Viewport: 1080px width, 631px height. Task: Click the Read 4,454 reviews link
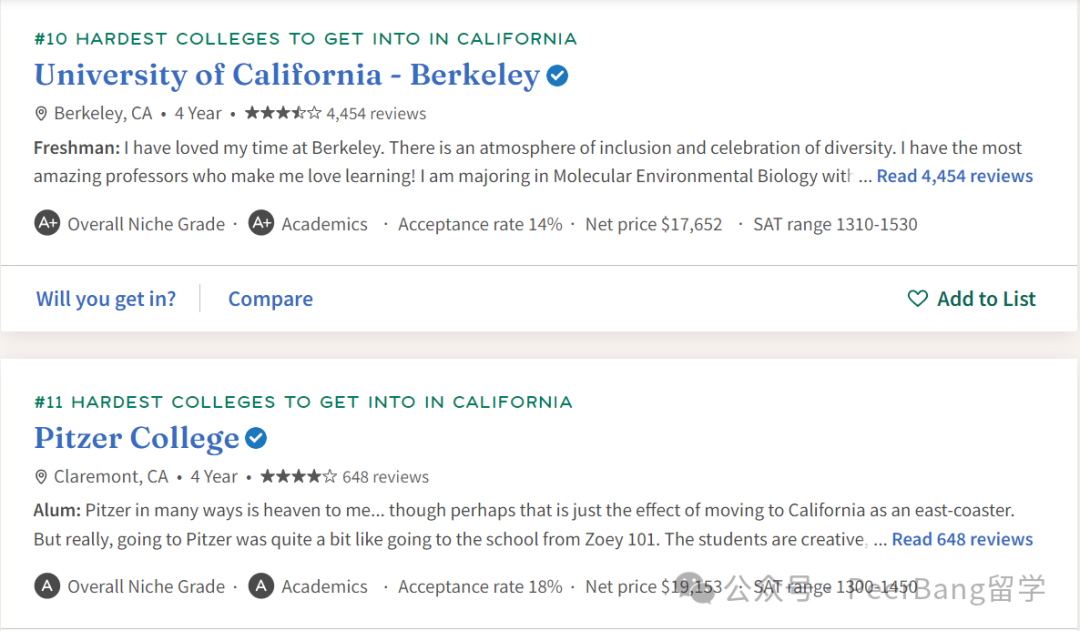pos(955,176)
